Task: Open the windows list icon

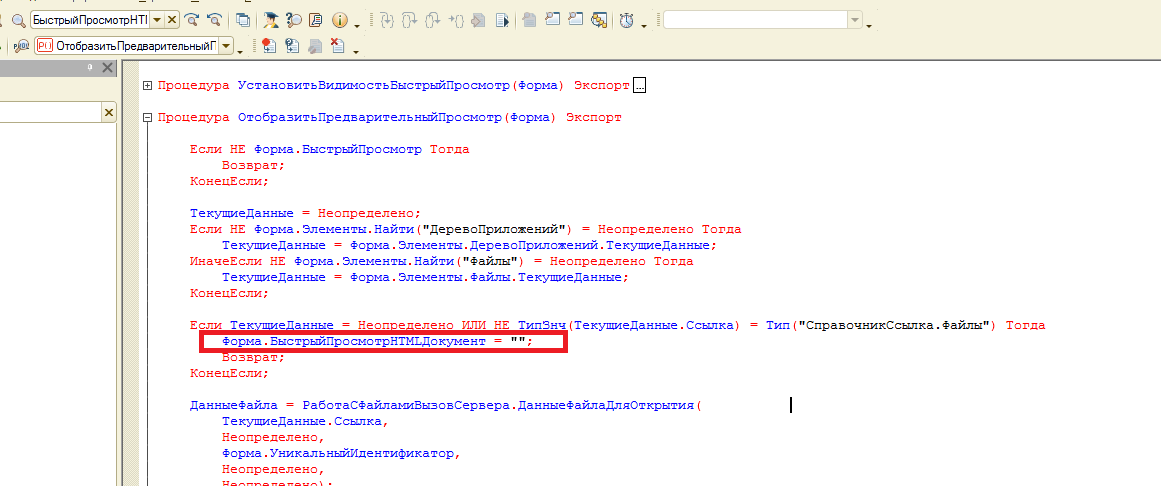Action: tap(242, 20)
